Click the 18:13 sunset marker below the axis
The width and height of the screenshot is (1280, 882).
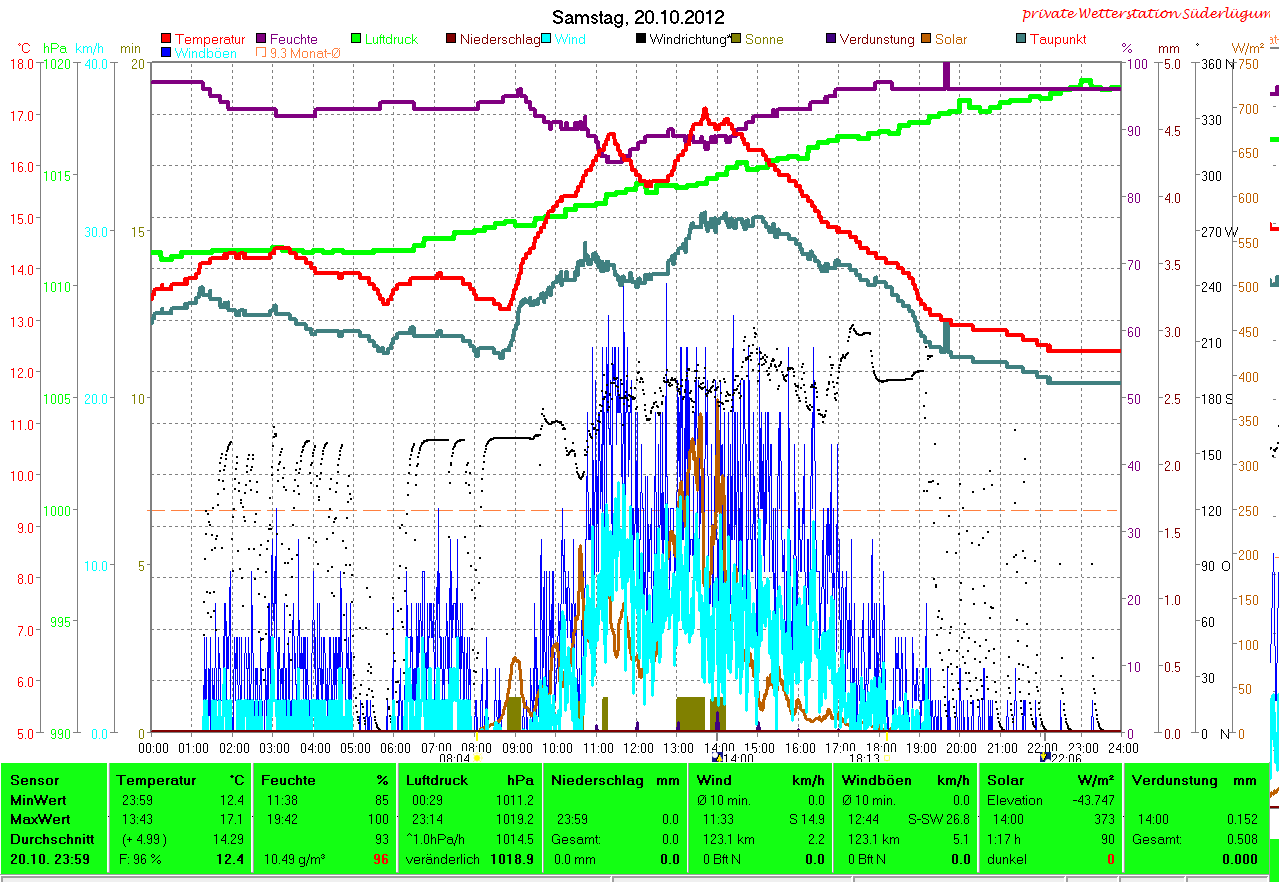tap(863, 759)
